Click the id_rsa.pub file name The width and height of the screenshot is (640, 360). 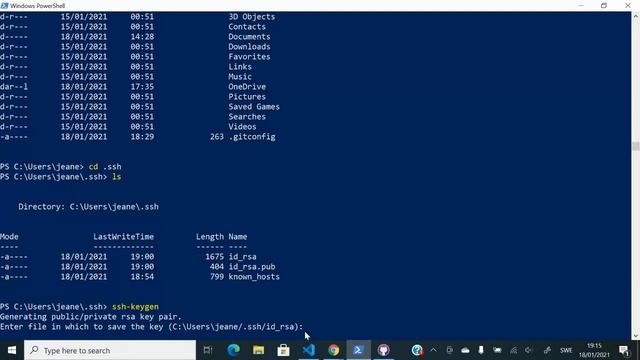[x=252, y=267]
